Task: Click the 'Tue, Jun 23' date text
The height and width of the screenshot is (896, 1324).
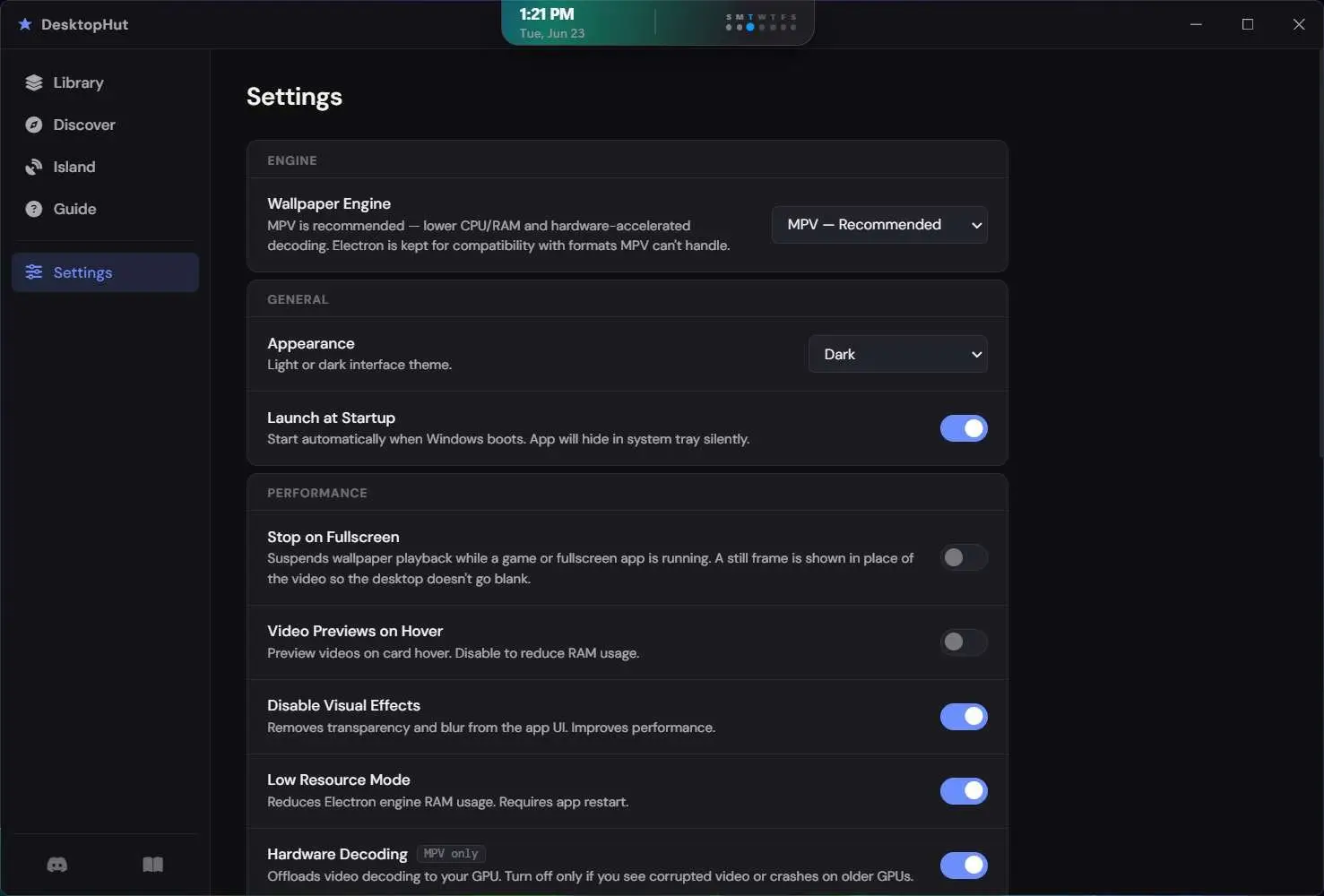Action: [552, 33]
